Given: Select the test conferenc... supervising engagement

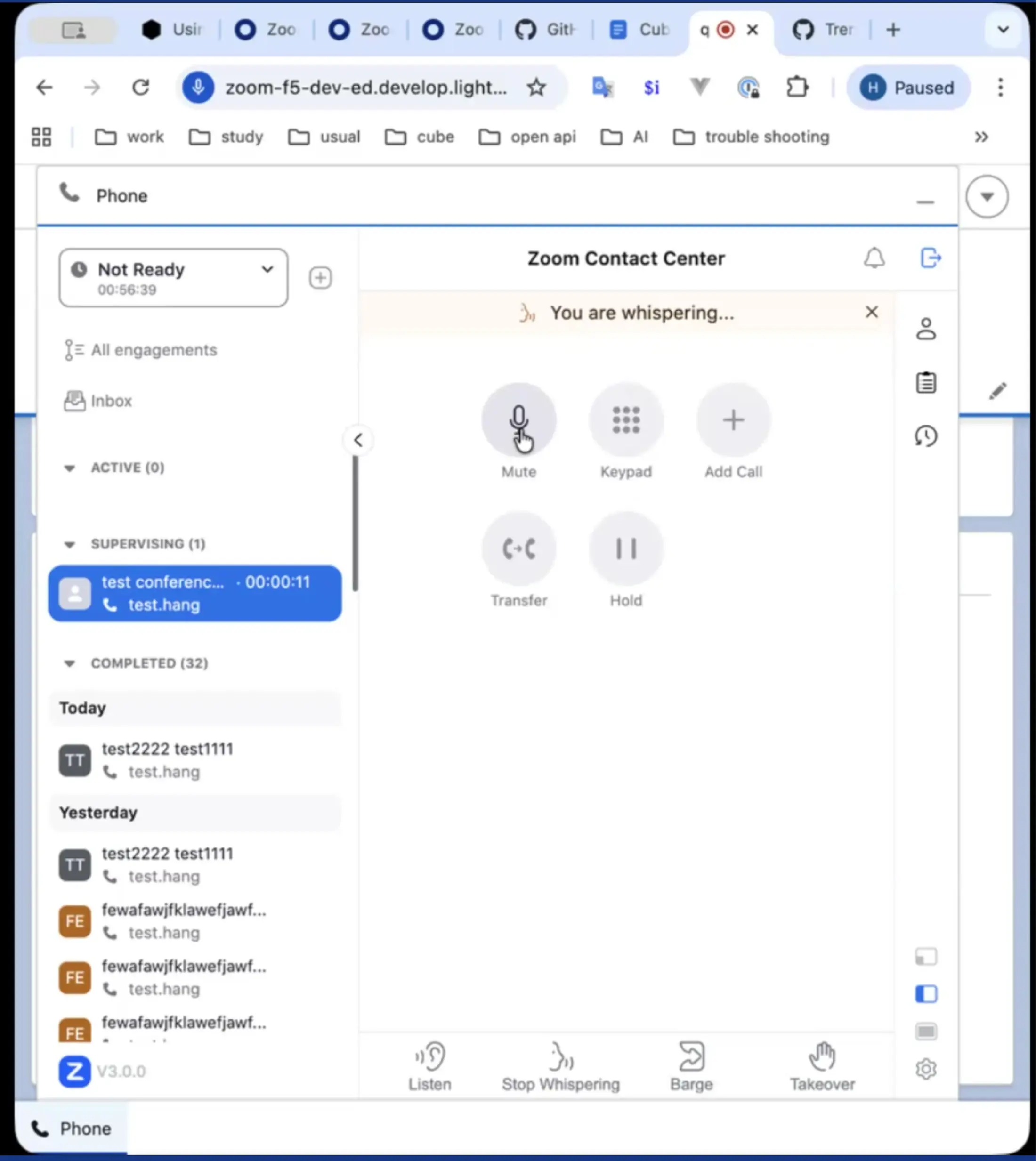Looking at the screenshot, I should (x=194, y=593).
